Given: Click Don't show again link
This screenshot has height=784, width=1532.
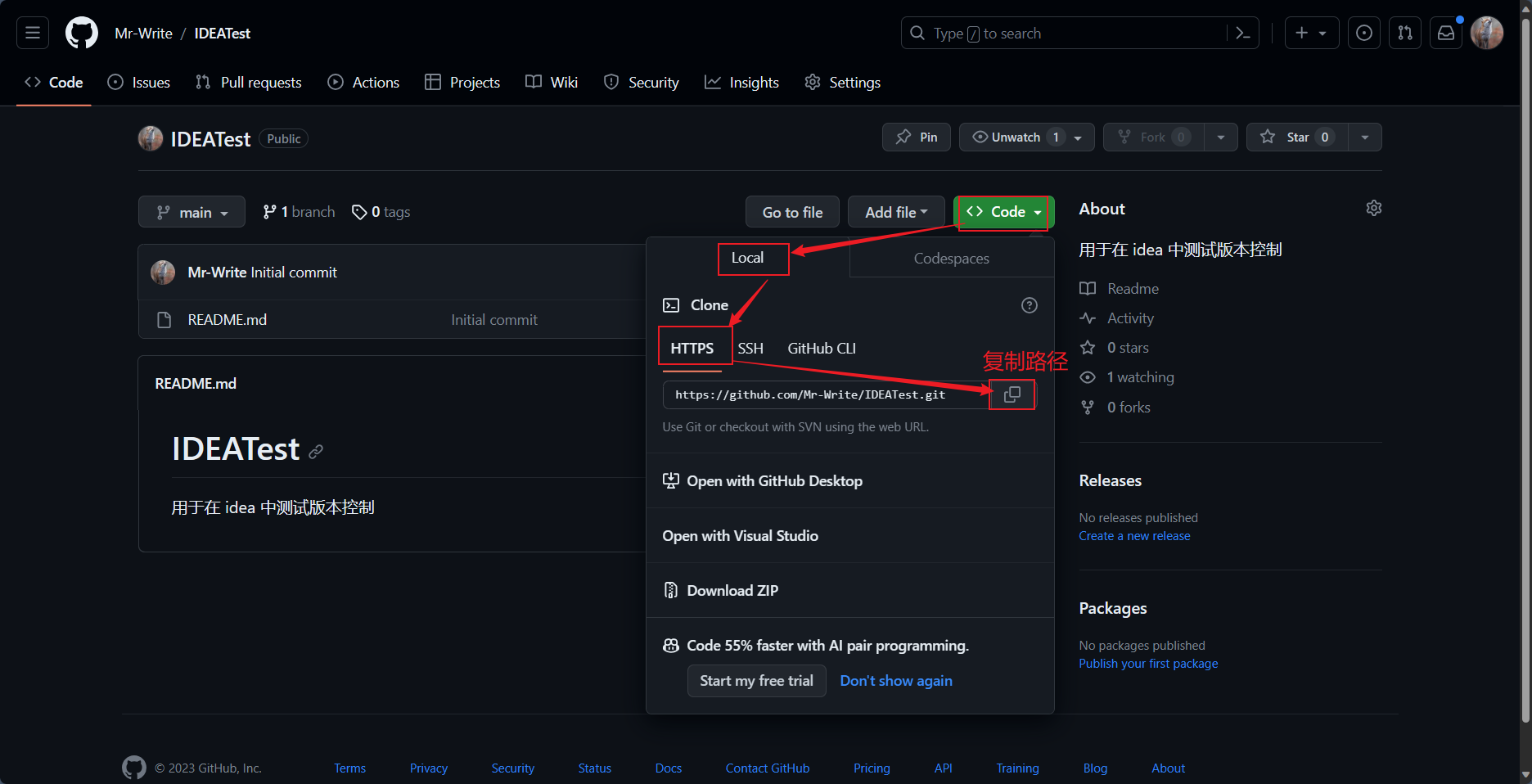Looking at the screenshot, I should (896, 681).
